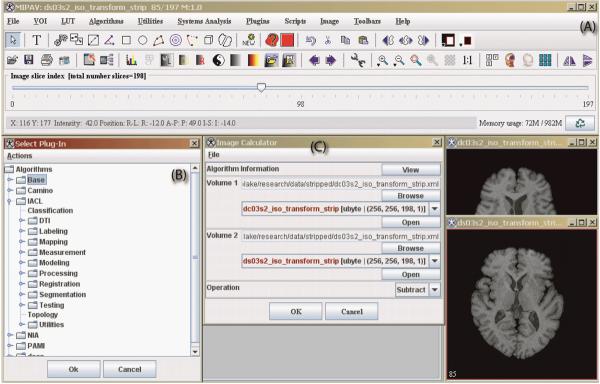Screen dimensions: 600x384
Task: Click the zoom out magnifier icon
Action: point(399,60)
